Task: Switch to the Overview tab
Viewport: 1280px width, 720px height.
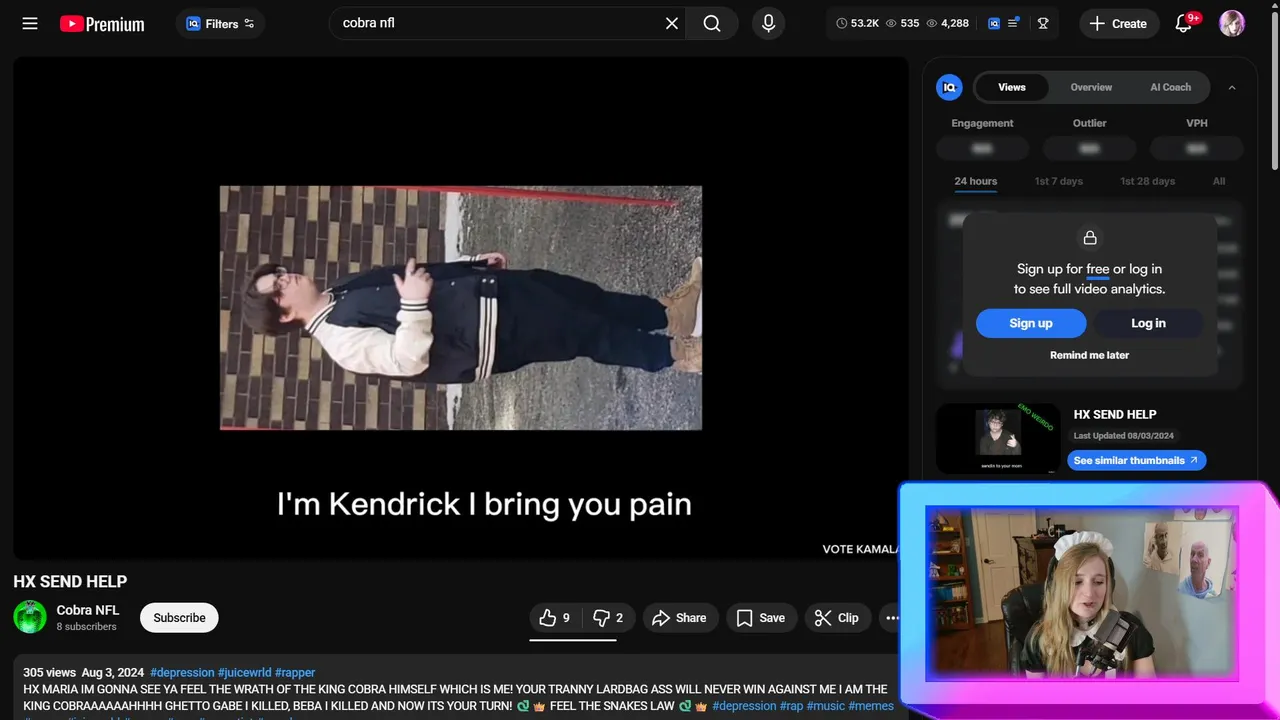Action: coord(1091,87)
